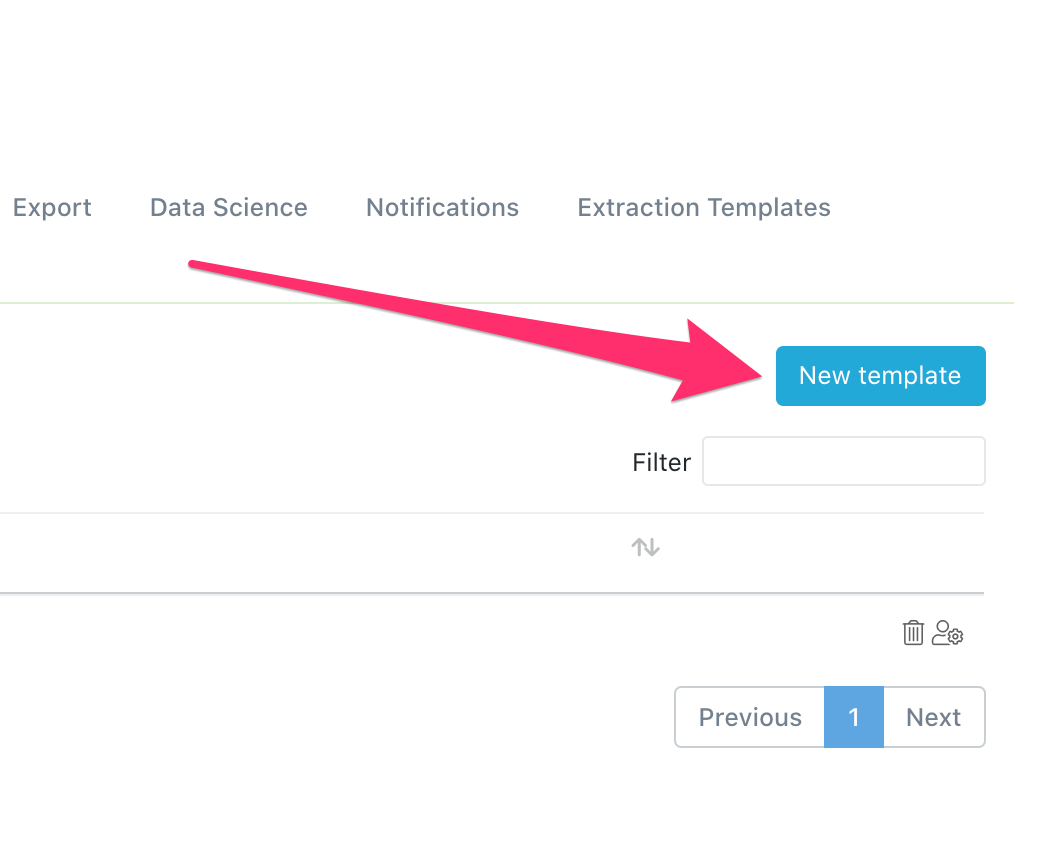This screenshot has width=1048, height=842.
Task: Open the Data Science tab
Action: [x=228, y=208]
